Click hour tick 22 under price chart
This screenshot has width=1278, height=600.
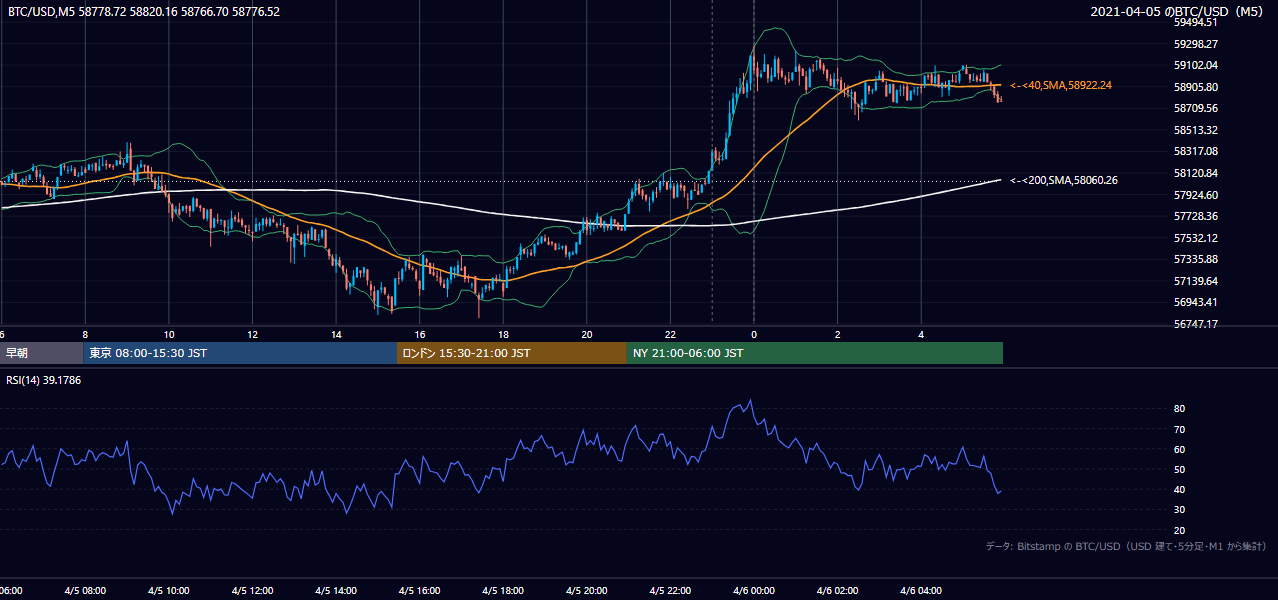[x=670, y=335]
